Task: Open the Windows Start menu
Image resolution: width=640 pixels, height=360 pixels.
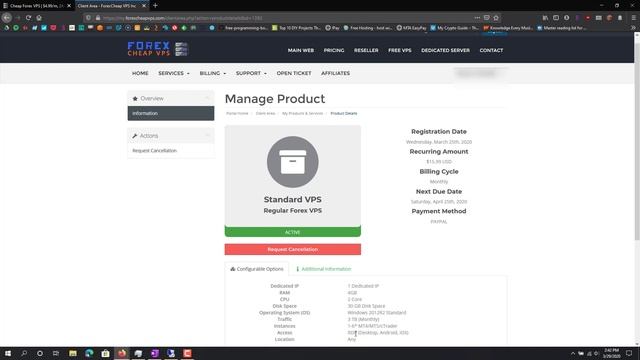Action: [x=7, y=353]
